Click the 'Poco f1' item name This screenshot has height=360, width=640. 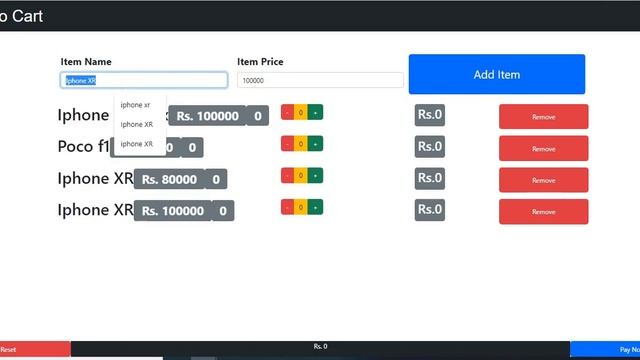[x=84, y=147]
